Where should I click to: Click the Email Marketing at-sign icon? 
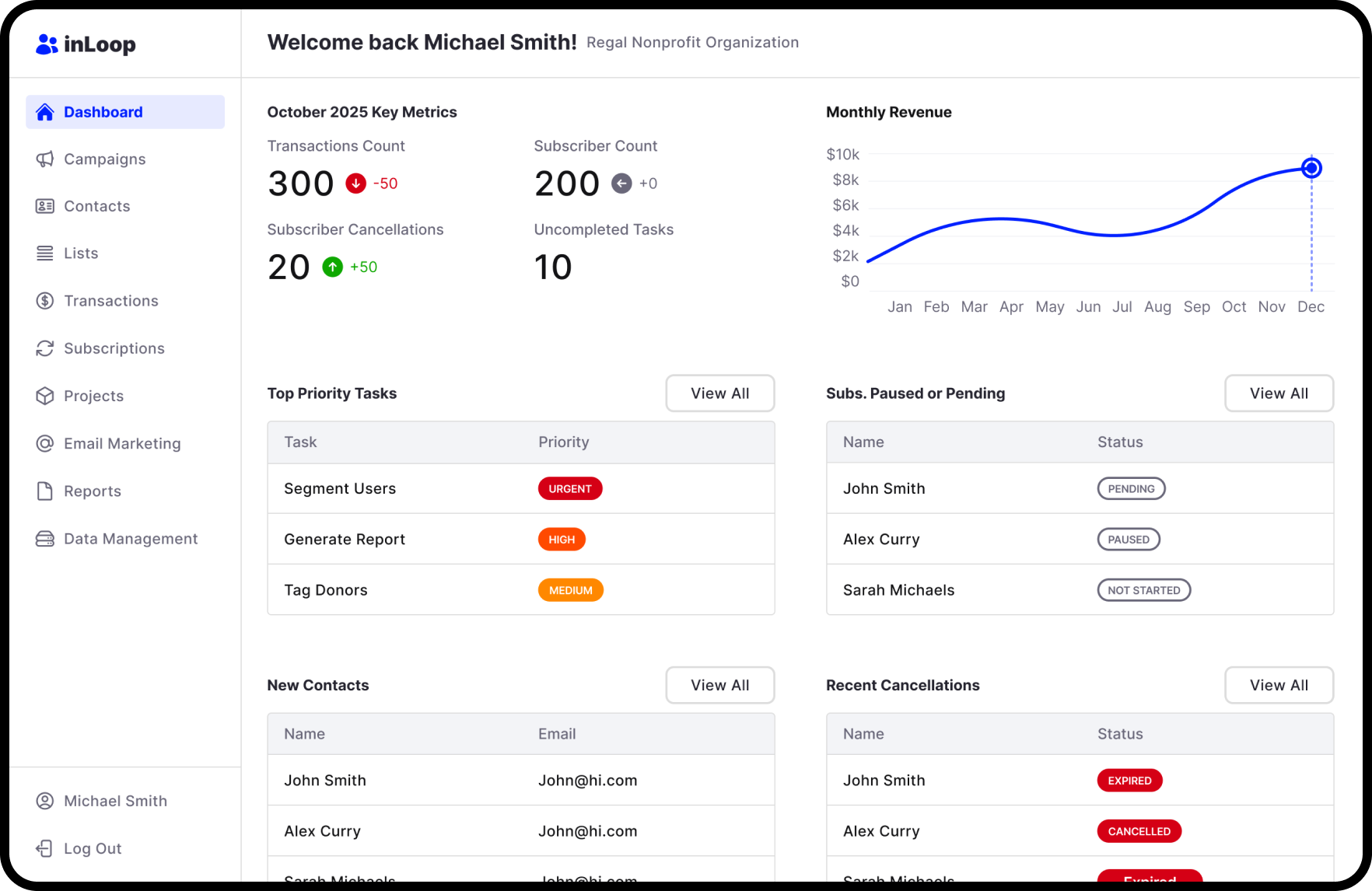point(45,443)
